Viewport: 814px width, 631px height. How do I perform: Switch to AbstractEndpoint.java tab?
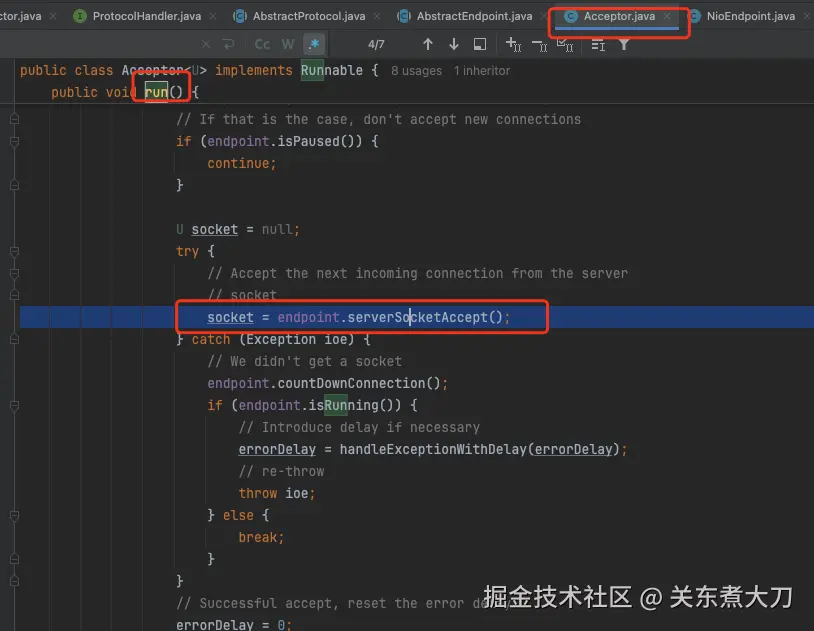coord(474,16)
